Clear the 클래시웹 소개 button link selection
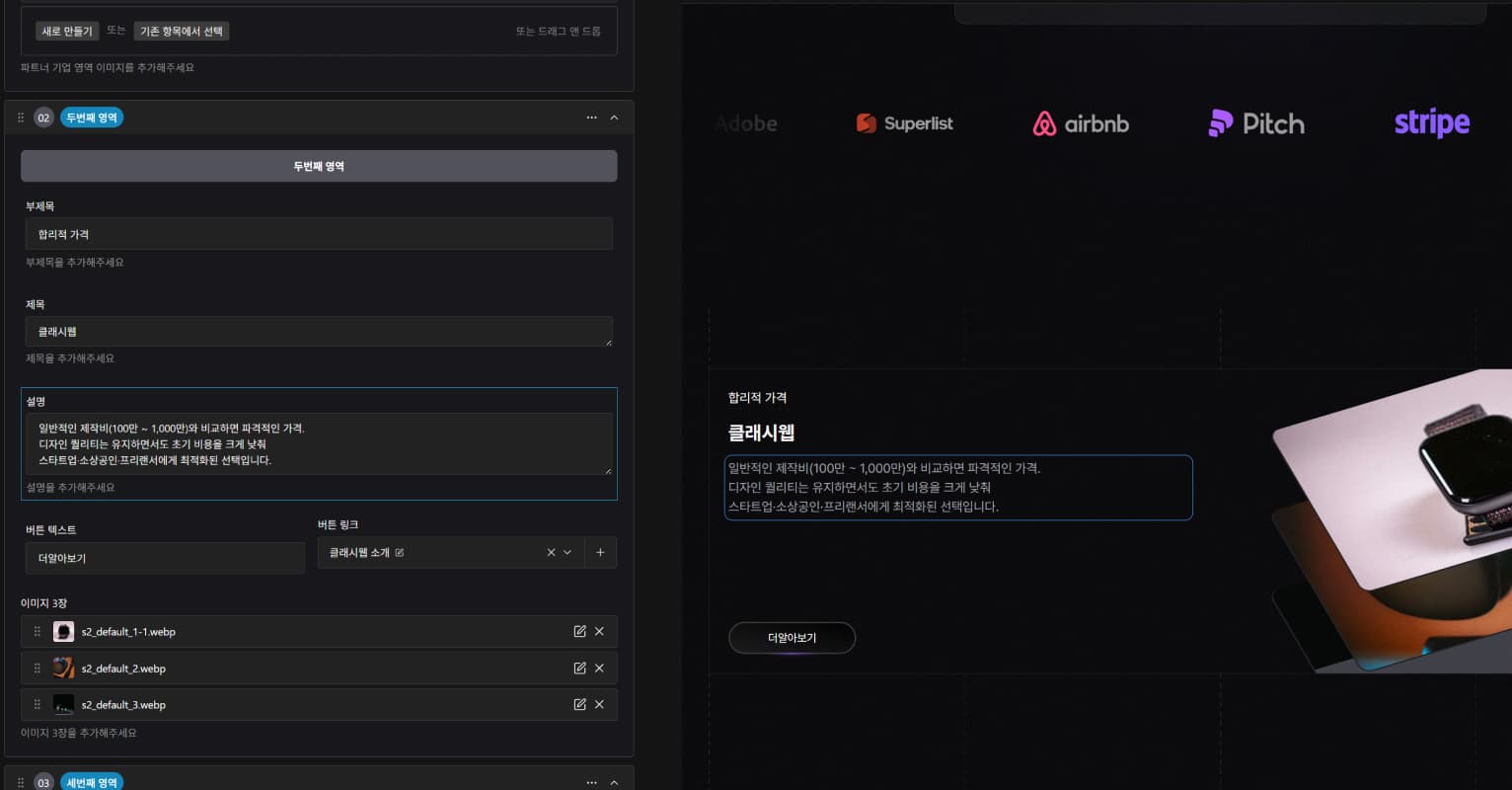The height and width of the screenshot is (790, 1512). click(551, 553)
